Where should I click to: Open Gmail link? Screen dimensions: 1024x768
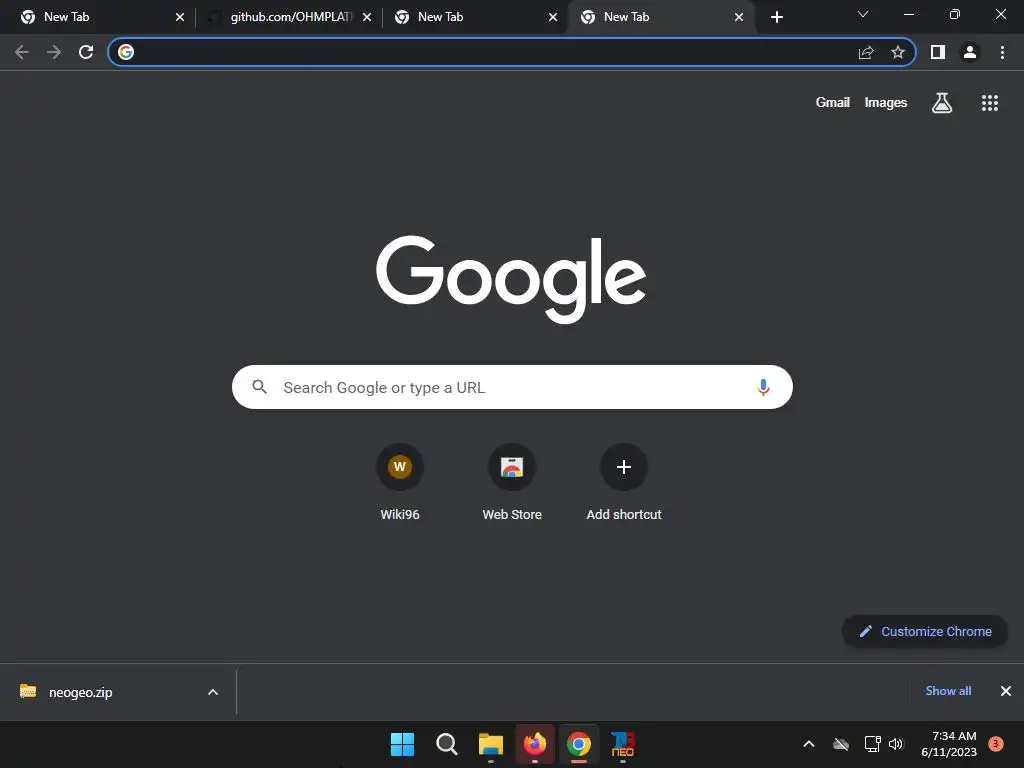click(x=833, y=103)
